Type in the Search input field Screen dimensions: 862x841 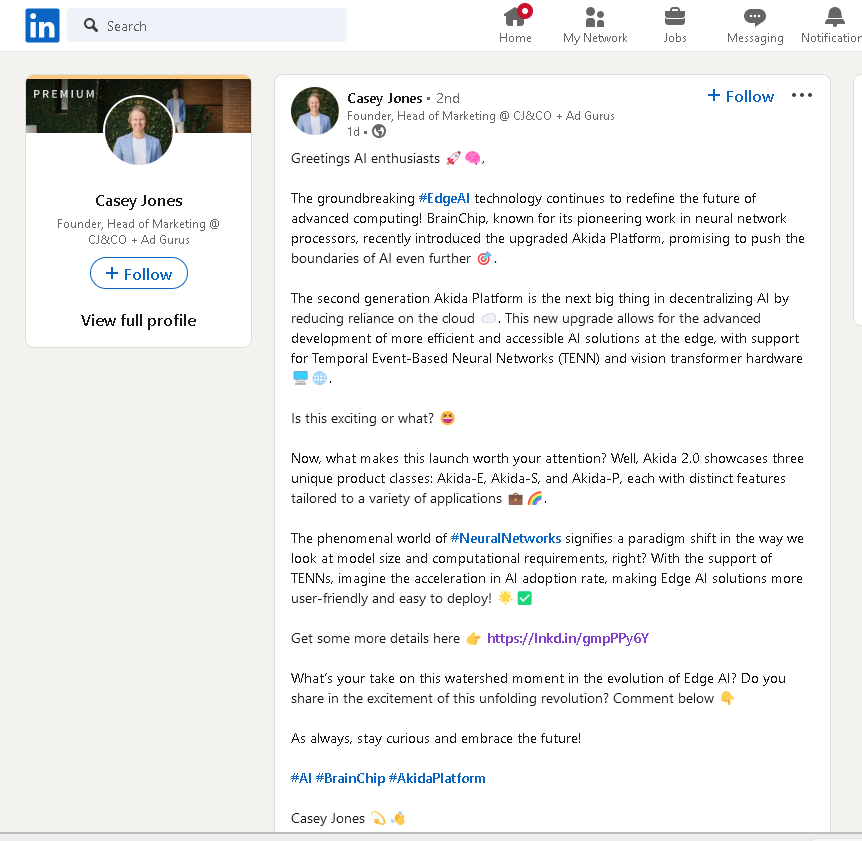pyautogui.click(x=220, y=26)
